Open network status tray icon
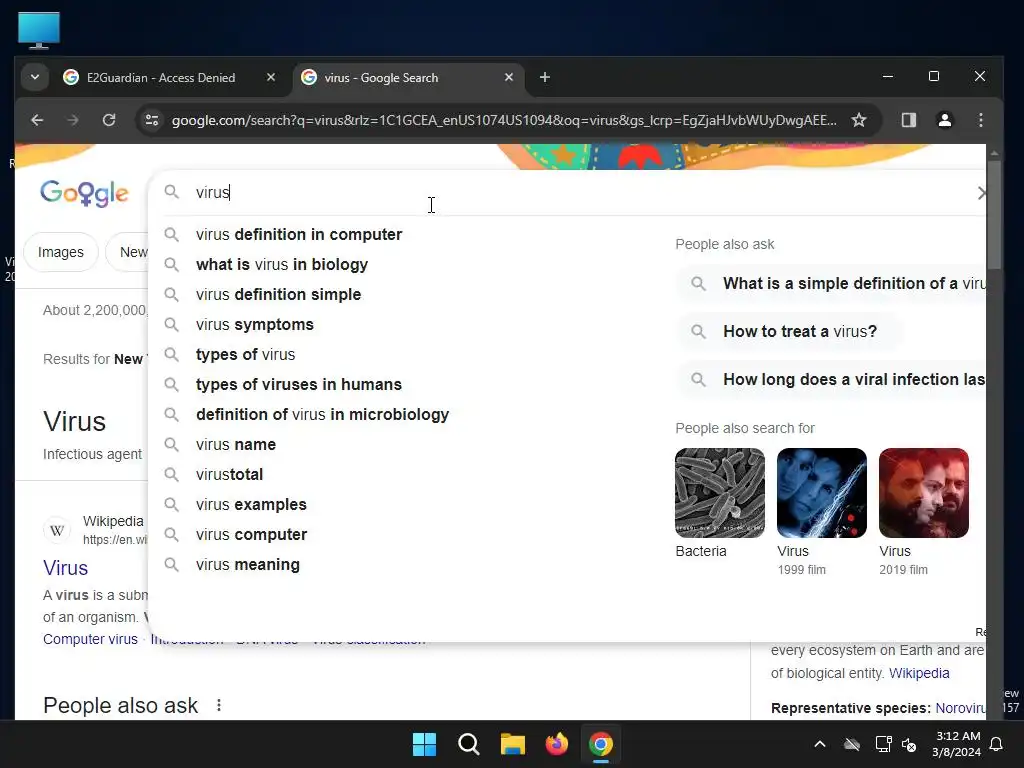 (x=883, y=744)
